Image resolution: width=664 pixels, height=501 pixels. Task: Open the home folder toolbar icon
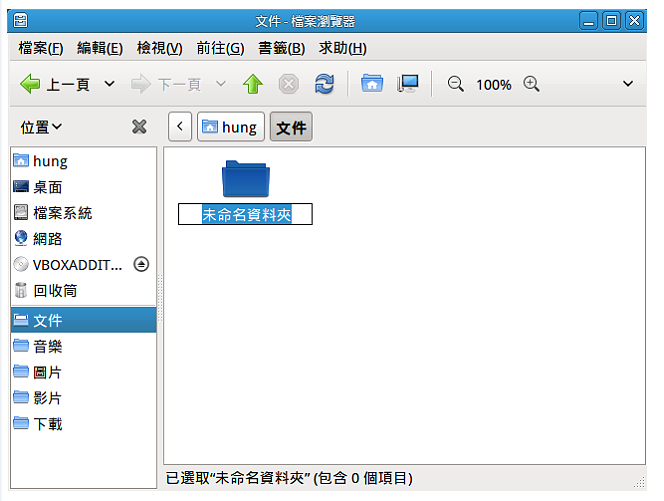pyautogui.click(x=372, y=83)
